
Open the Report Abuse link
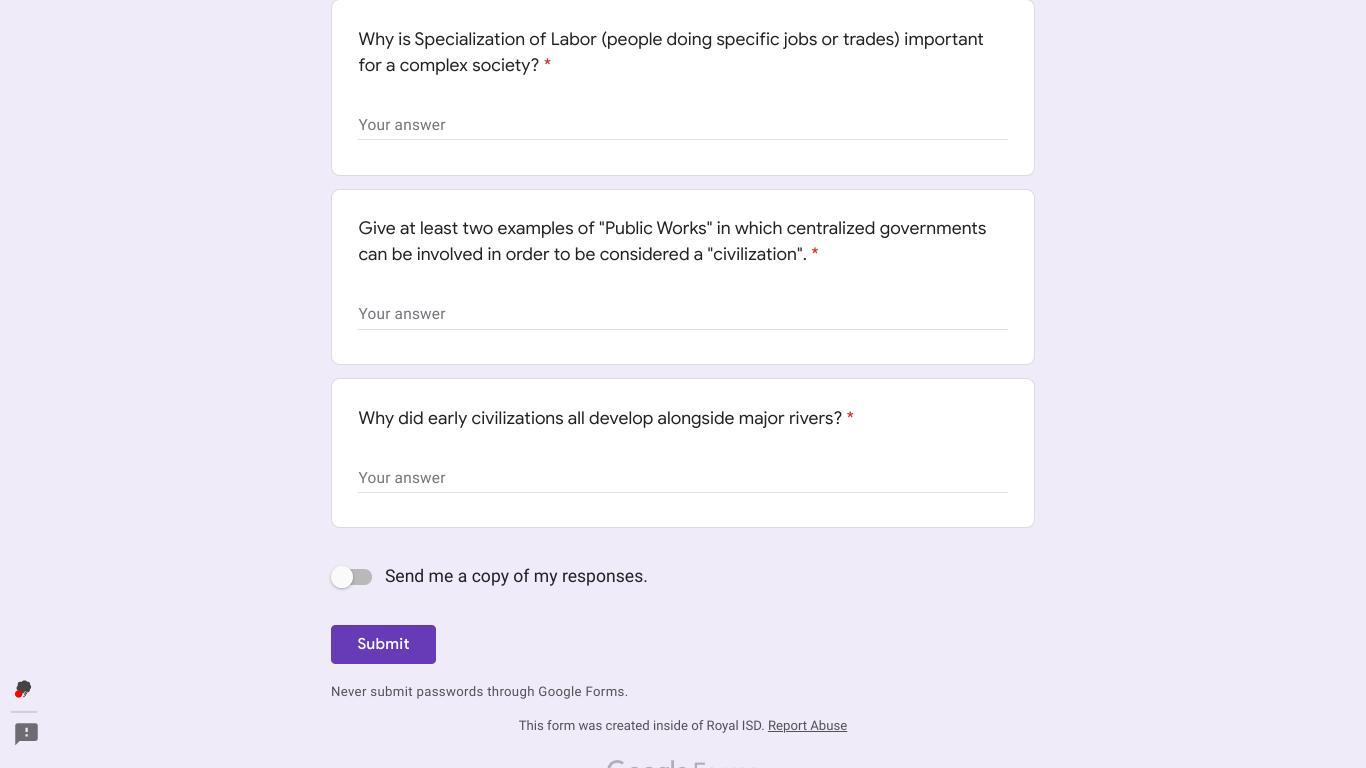[807, 726]
